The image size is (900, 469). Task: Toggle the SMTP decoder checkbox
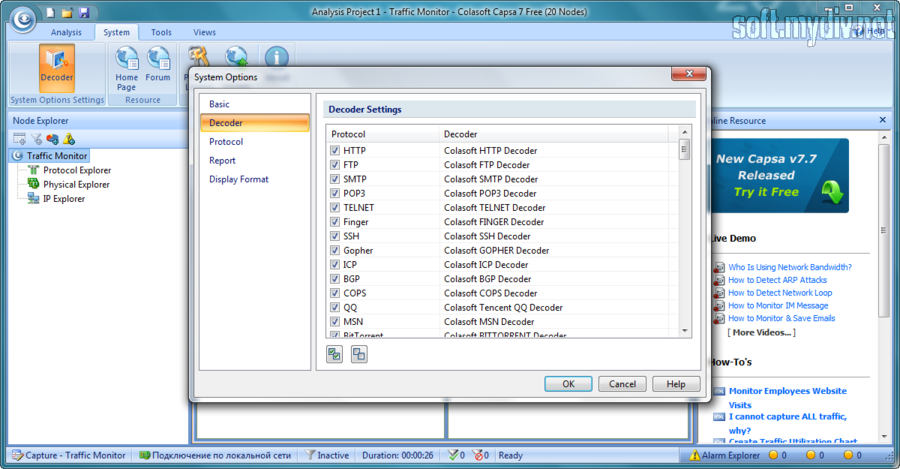click(335, 179)
